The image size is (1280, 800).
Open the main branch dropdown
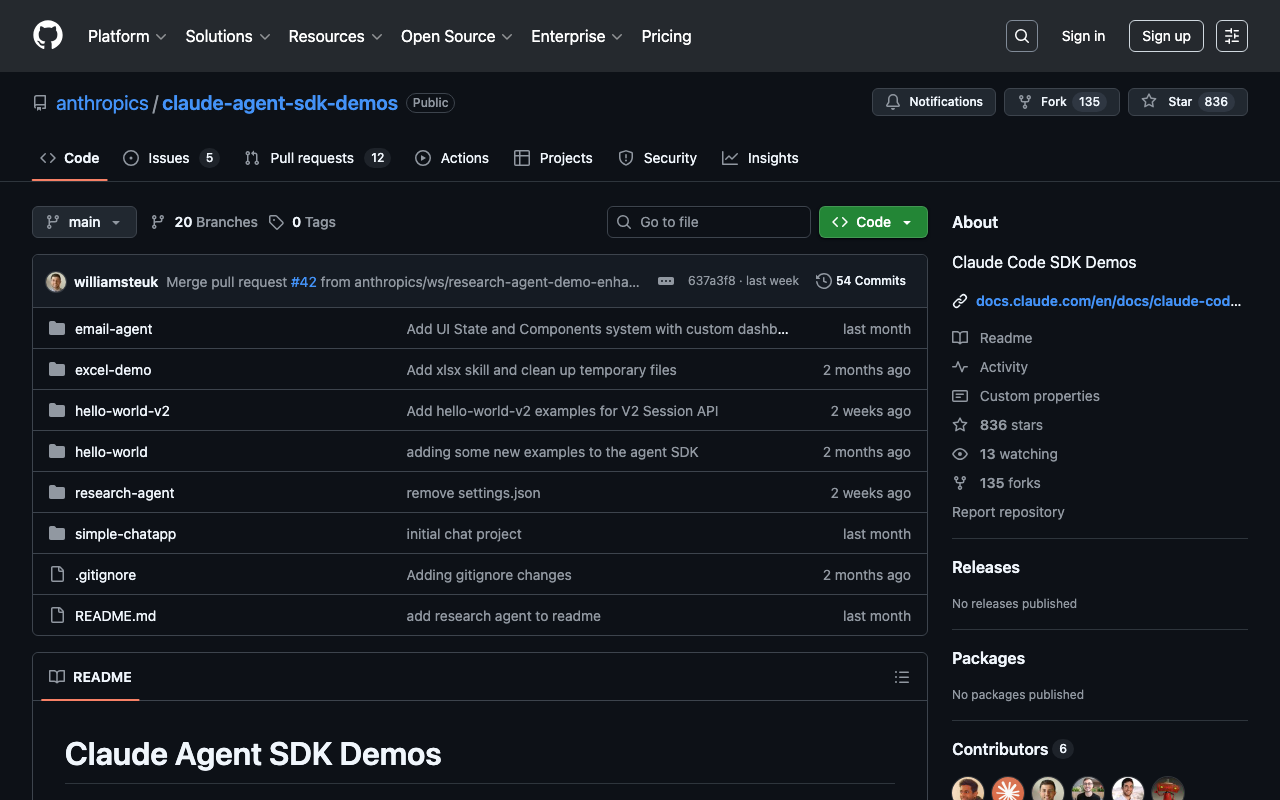[84, 222]
